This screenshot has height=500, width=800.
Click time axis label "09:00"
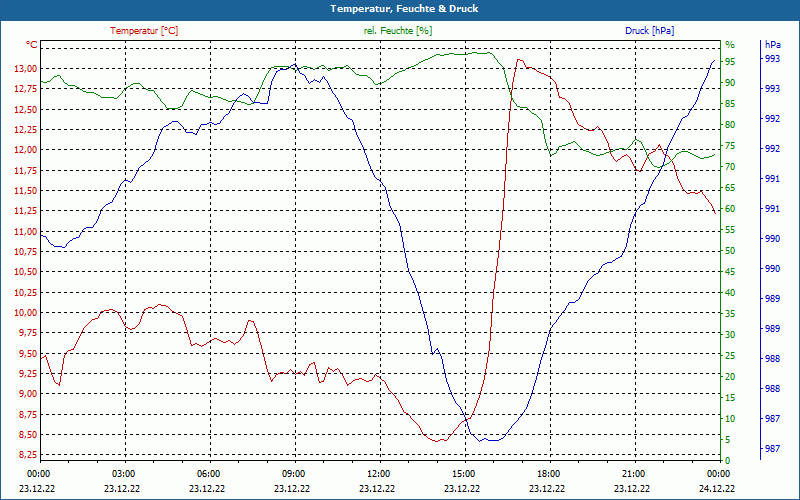pyautogui.click(x=293, y=473)
